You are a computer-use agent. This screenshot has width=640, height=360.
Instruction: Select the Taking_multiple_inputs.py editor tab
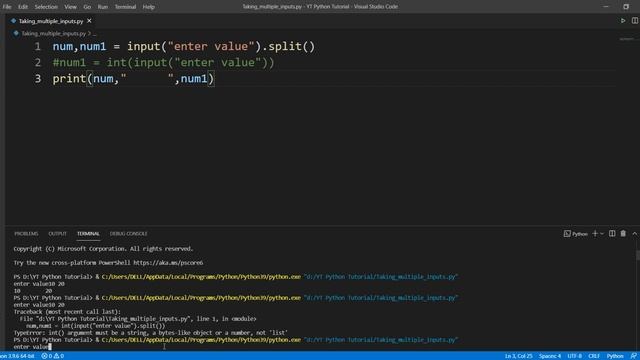(51, 21)
